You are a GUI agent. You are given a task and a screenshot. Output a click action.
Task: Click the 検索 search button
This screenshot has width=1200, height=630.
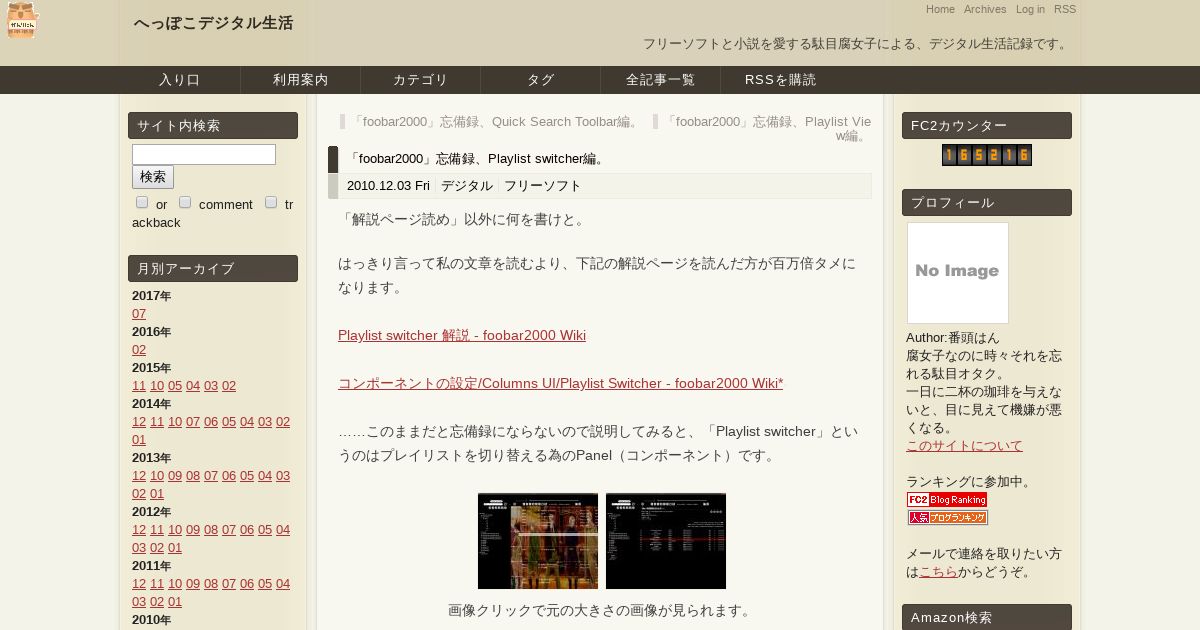point(153,177)
